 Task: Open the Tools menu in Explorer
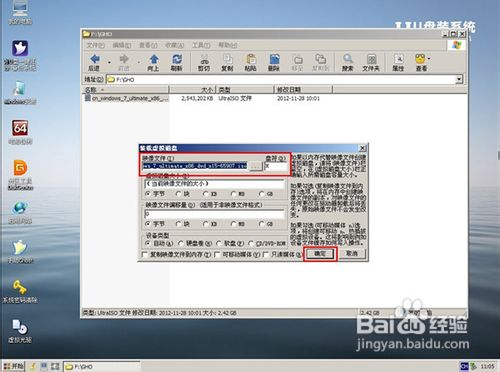[x=201, y=45]
